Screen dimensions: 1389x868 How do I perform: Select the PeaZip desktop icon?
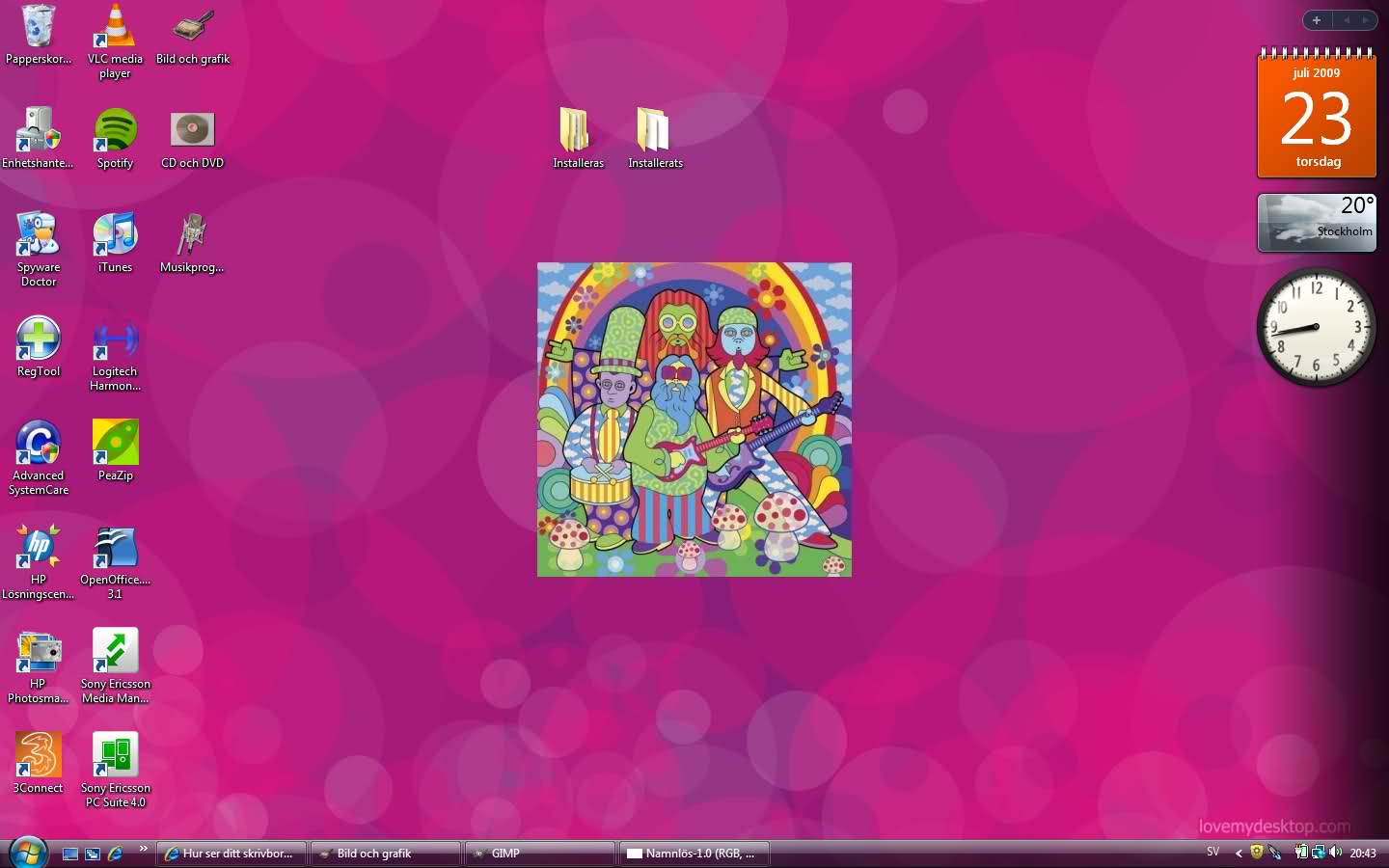115,449
